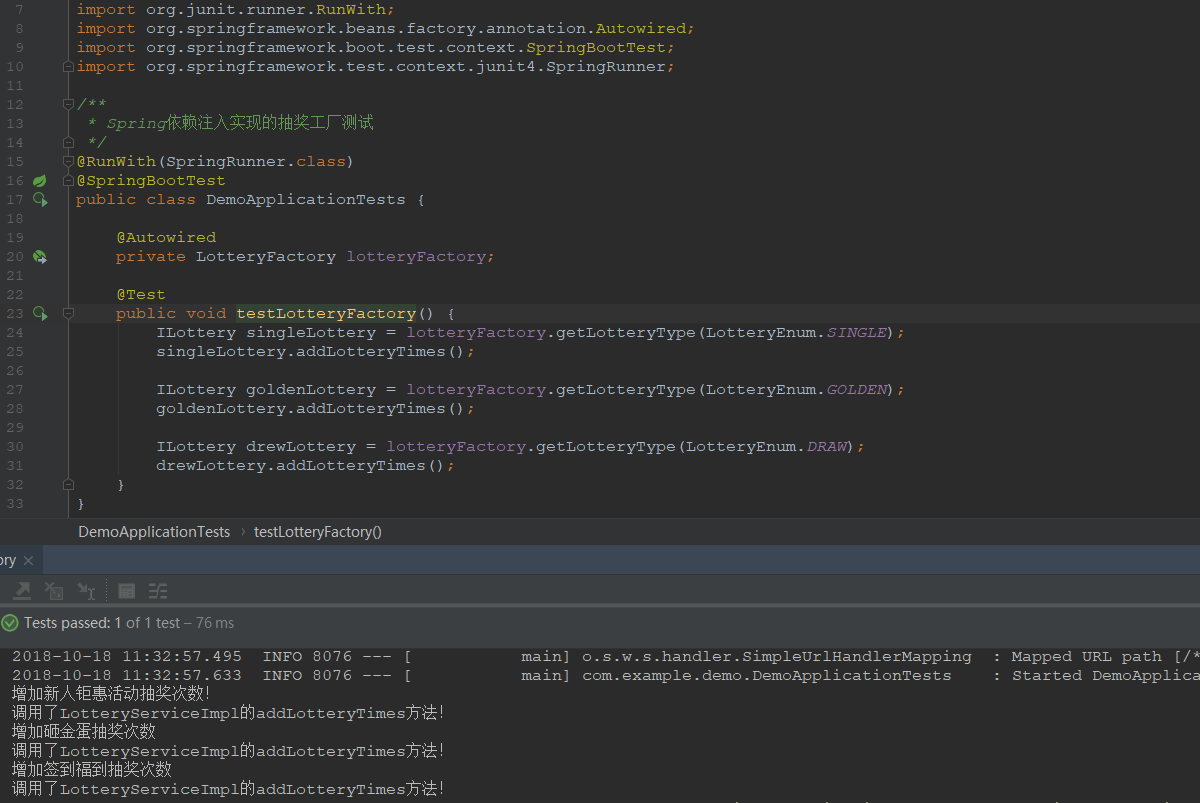Close the run tab ending in 'ory'
Image resolution: width=1200 pixels, height=803 pixels.
(28, 561)
